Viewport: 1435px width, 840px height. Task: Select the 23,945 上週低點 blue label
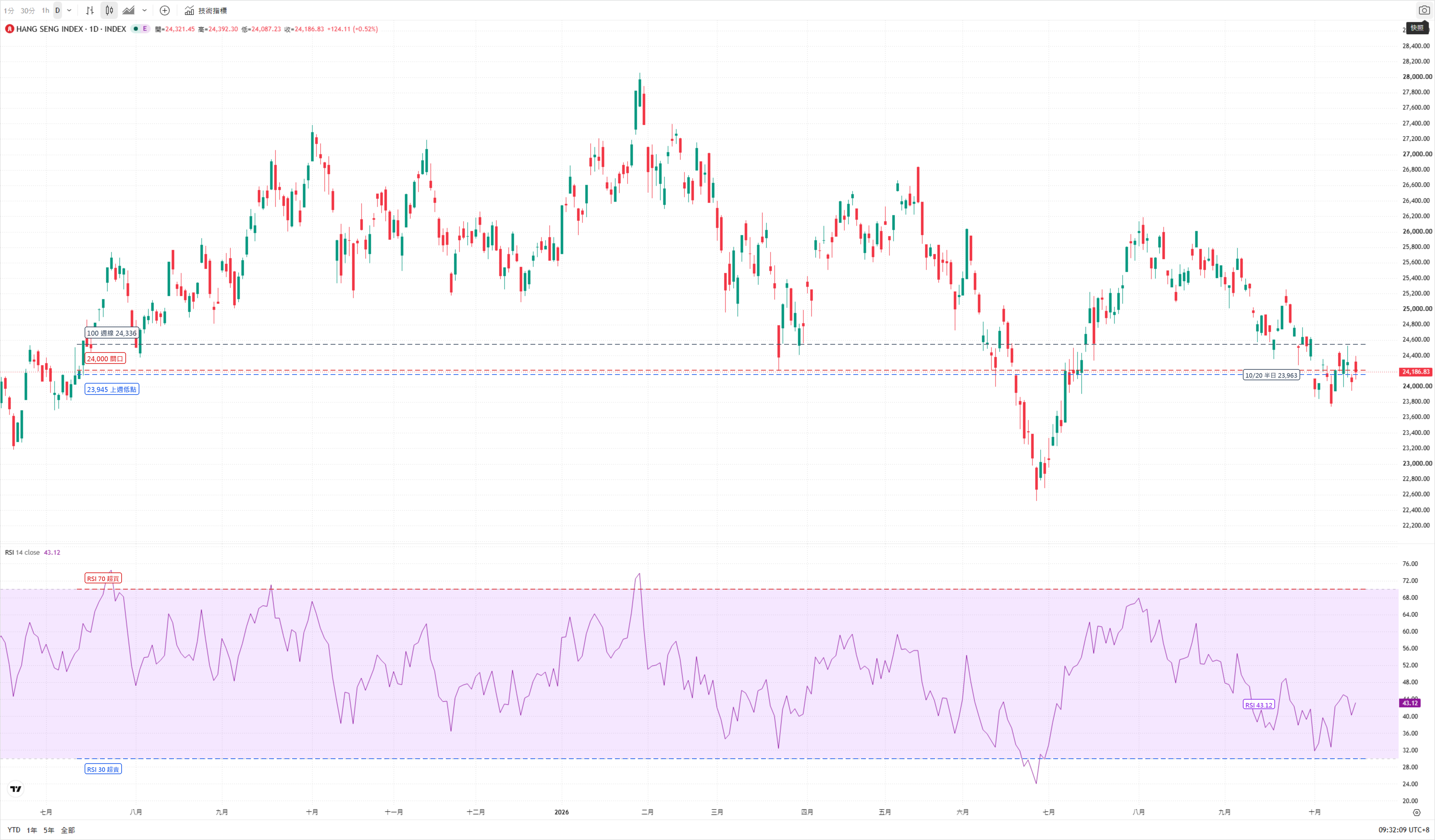click(112, 390)
